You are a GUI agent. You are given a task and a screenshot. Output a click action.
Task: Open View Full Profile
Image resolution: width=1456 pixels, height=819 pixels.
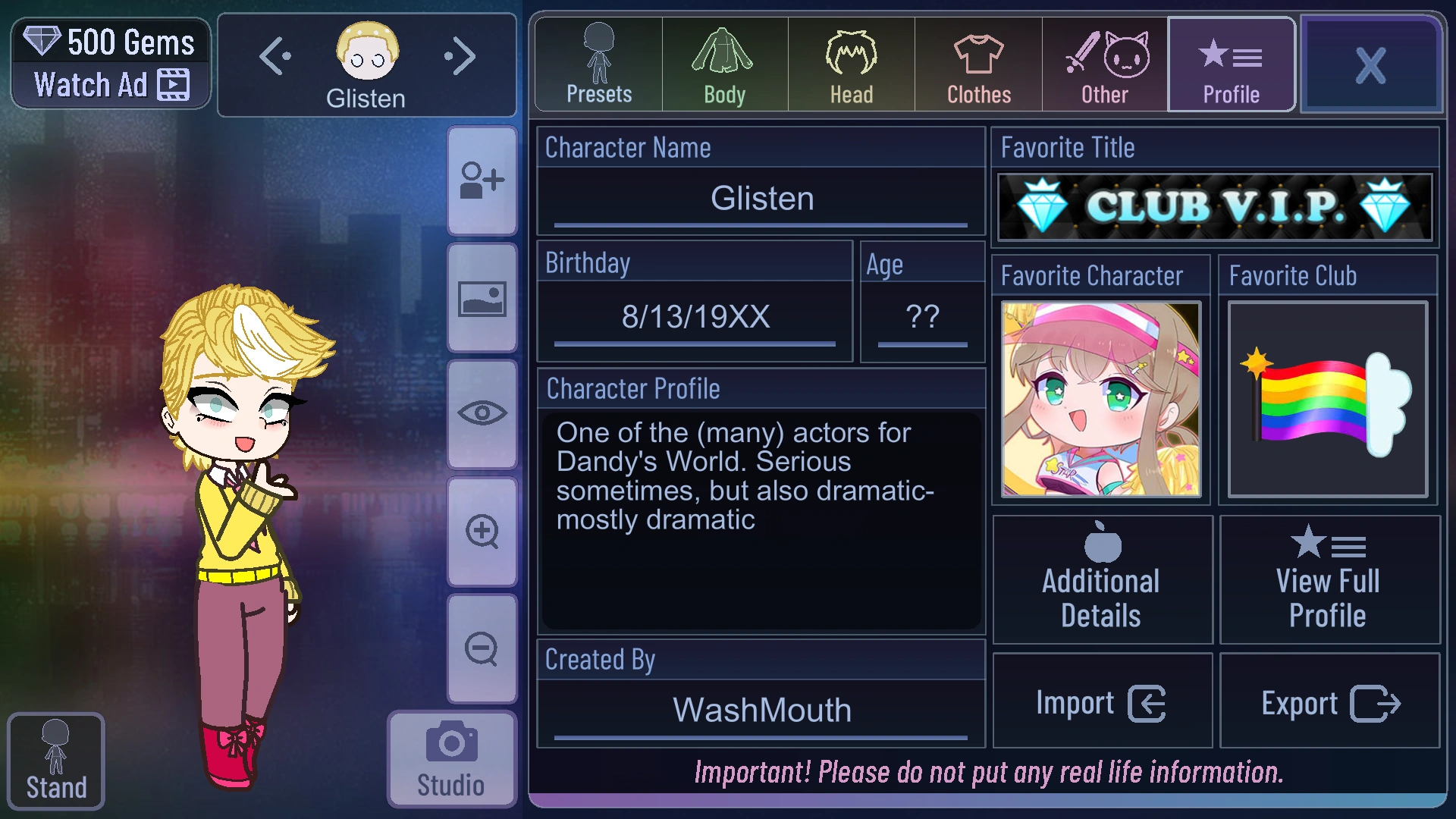point(1329,580)
